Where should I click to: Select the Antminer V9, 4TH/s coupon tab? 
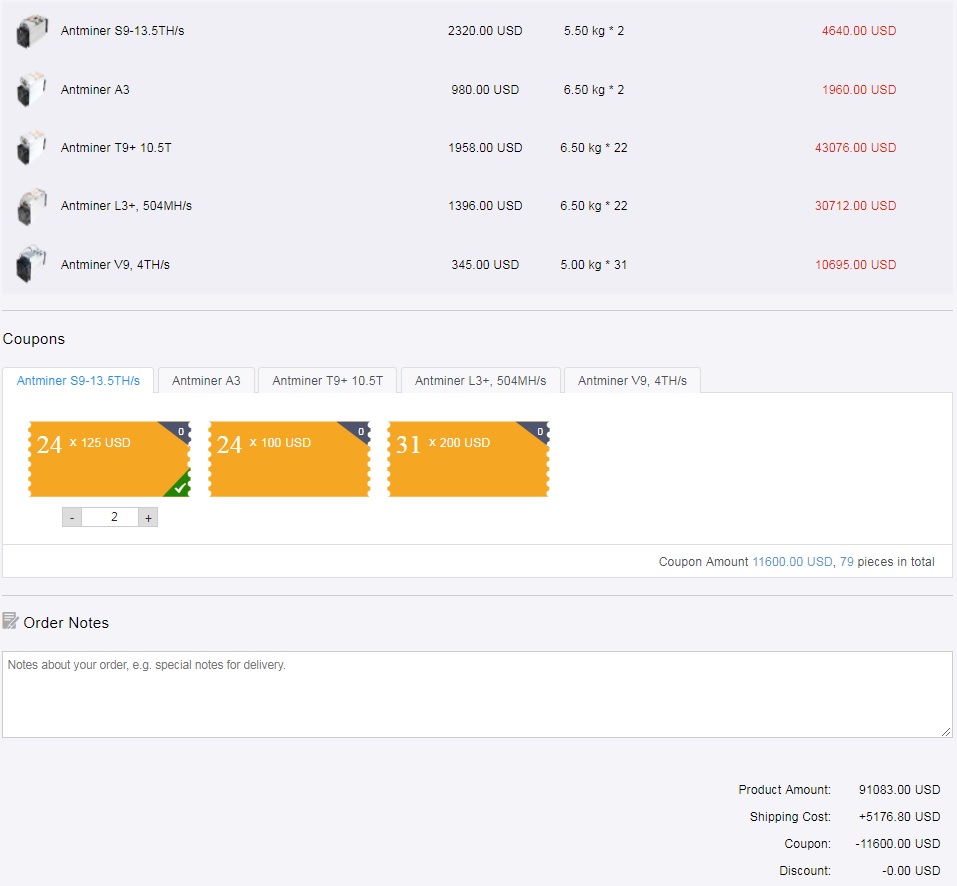[632, 381]
